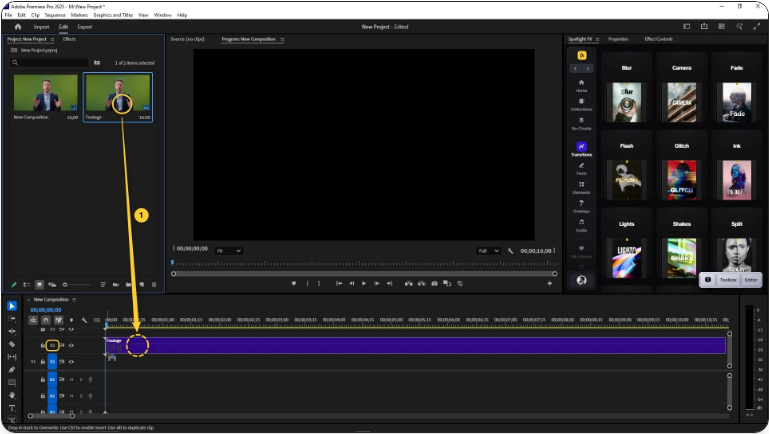Screen dimensions: 769x434
Task: Click the Import workspace button
Action: (42, 26)
